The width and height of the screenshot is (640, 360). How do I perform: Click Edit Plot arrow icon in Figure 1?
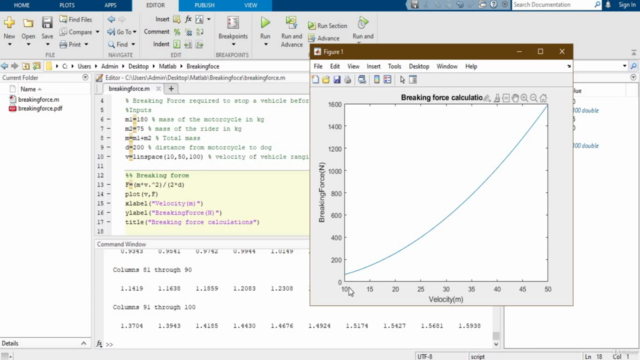tap(402, 80)
